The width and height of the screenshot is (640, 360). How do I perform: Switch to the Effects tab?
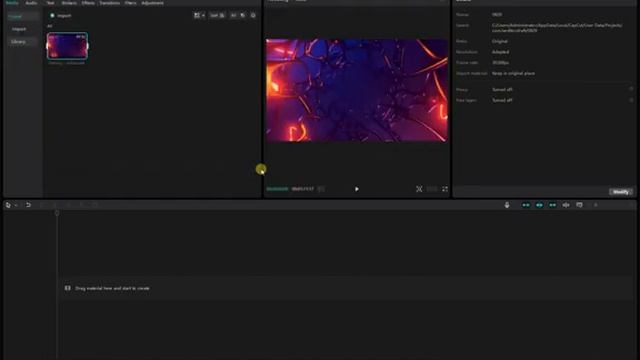tap(88, 2)
